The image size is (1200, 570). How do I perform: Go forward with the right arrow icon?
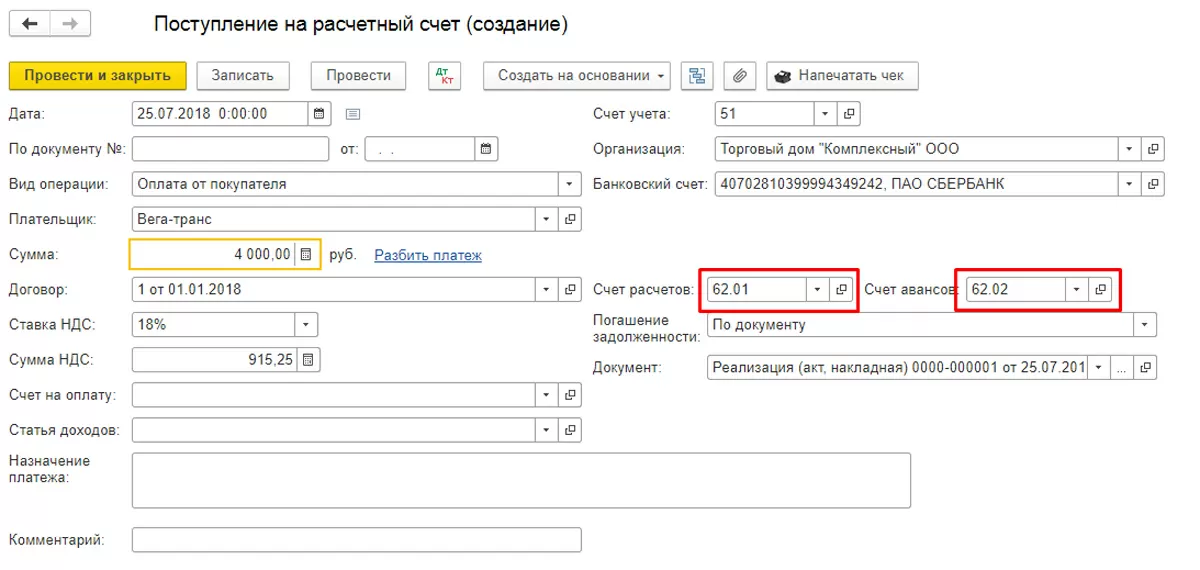click(x=69, y=24)
